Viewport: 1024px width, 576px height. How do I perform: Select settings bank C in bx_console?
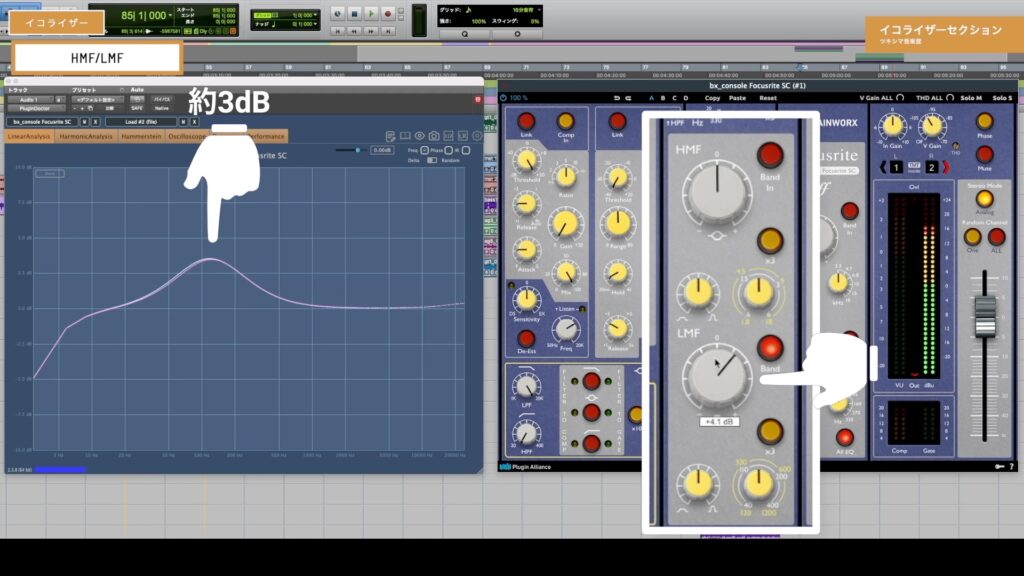(x=675, y=98)
